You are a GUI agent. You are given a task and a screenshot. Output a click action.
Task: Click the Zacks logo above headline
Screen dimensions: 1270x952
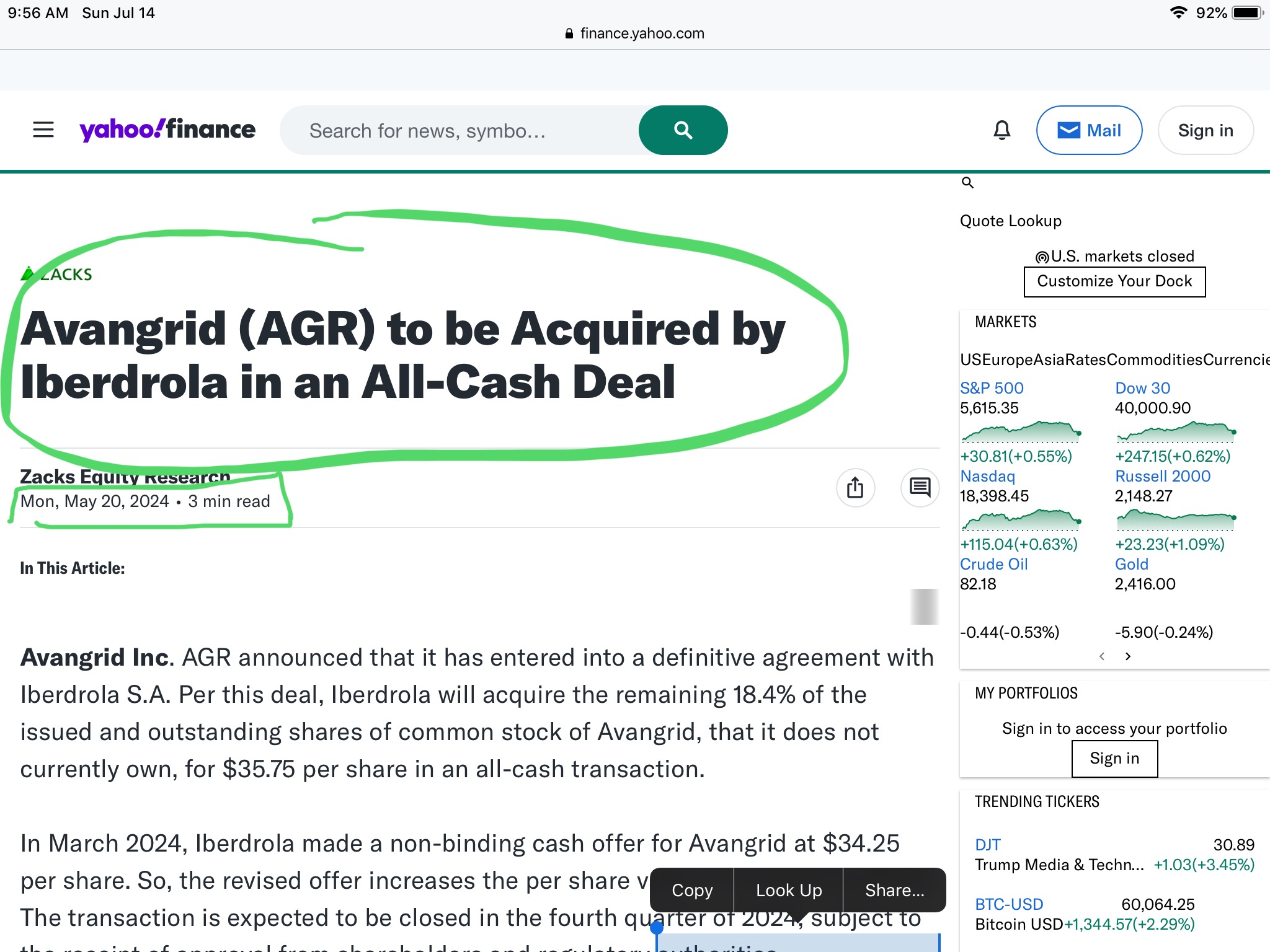(x=56, y=274)
